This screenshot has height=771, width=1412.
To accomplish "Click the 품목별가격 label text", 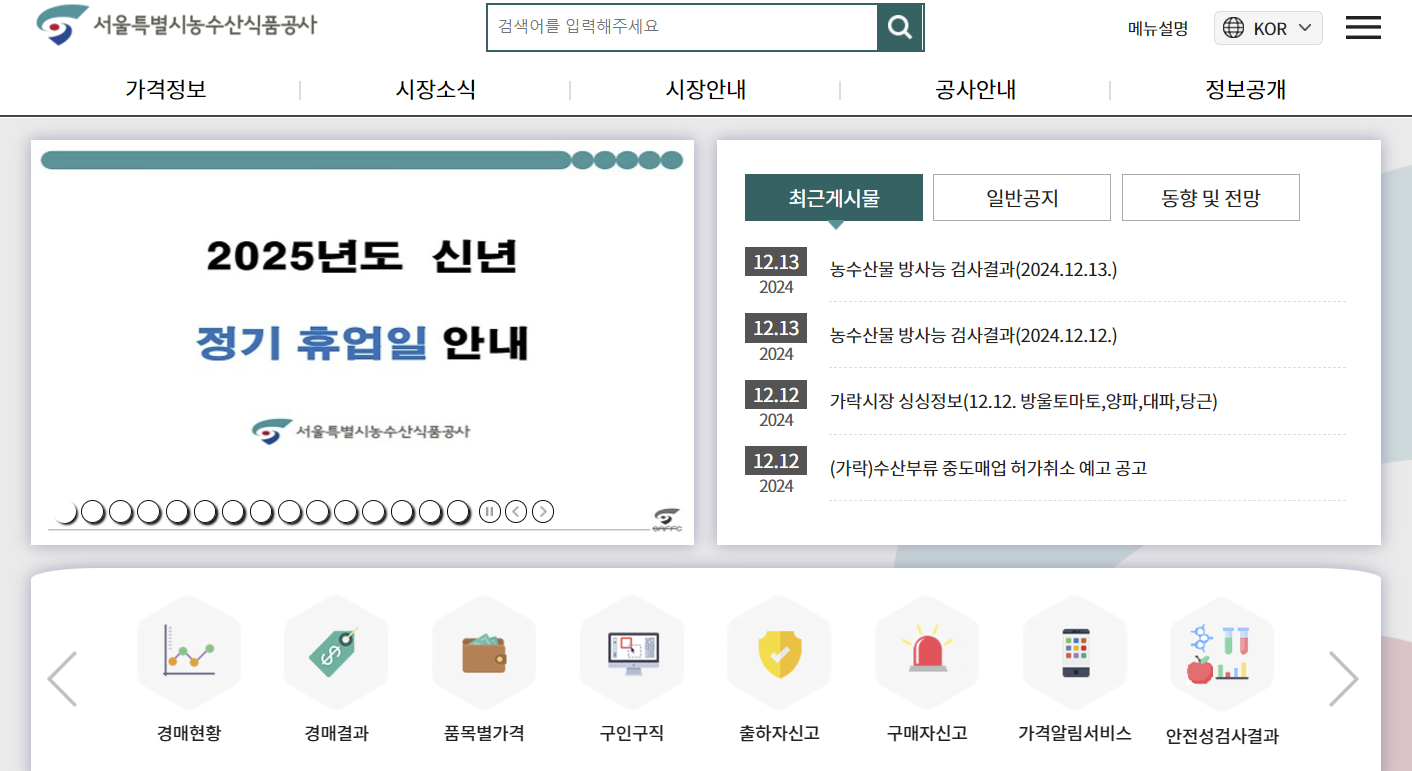I will click(x=484, y=733).
